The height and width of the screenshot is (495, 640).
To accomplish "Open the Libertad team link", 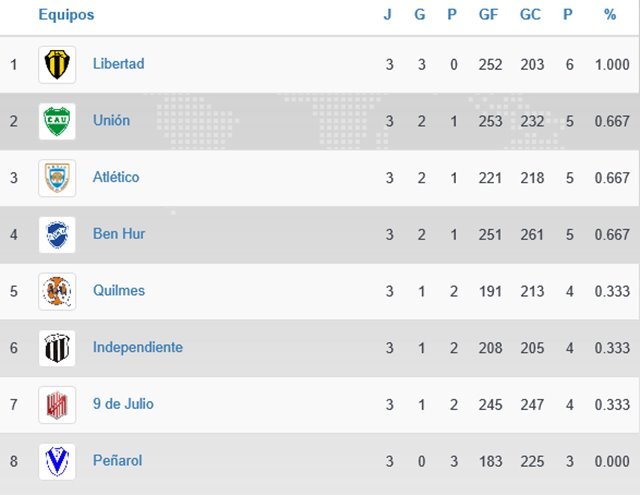I will tap(118, 64).
